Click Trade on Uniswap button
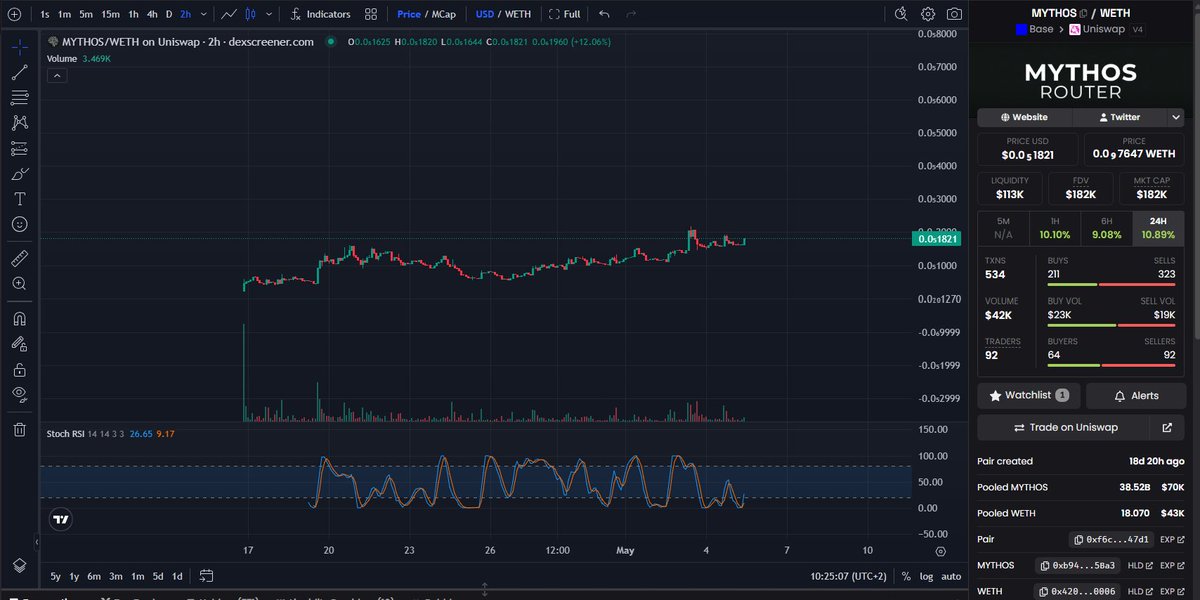Screen dimensions: 1200x600 (x=1066, y=427)
